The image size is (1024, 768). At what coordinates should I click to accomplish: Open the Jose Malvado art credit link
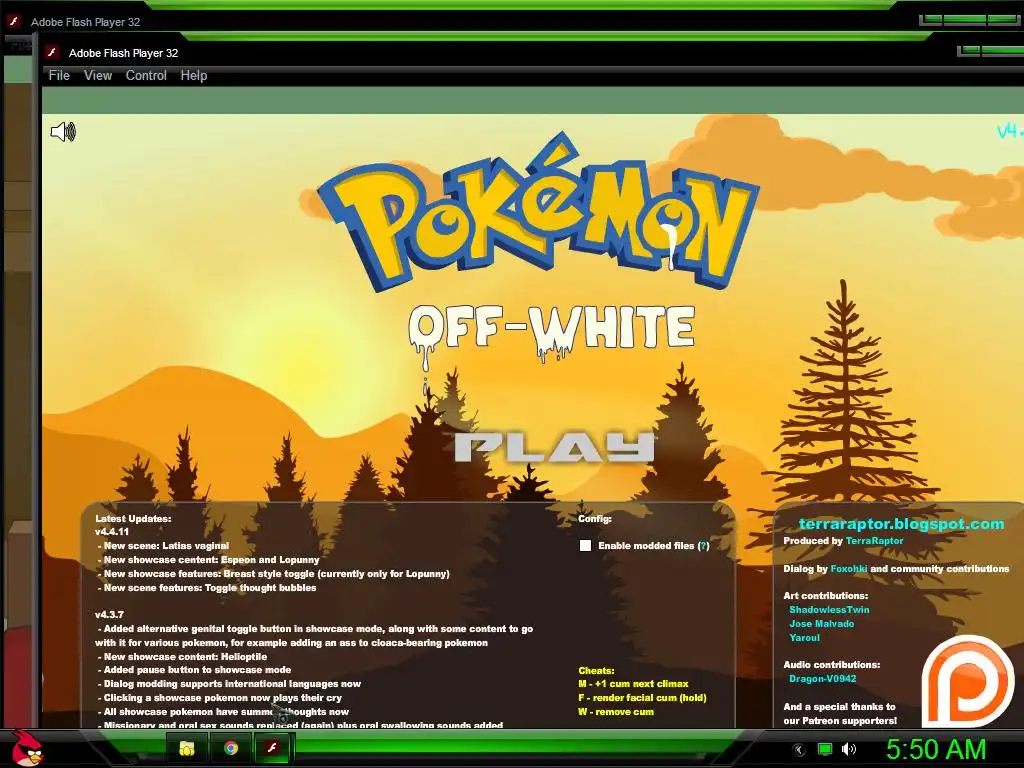pos(822,624)
